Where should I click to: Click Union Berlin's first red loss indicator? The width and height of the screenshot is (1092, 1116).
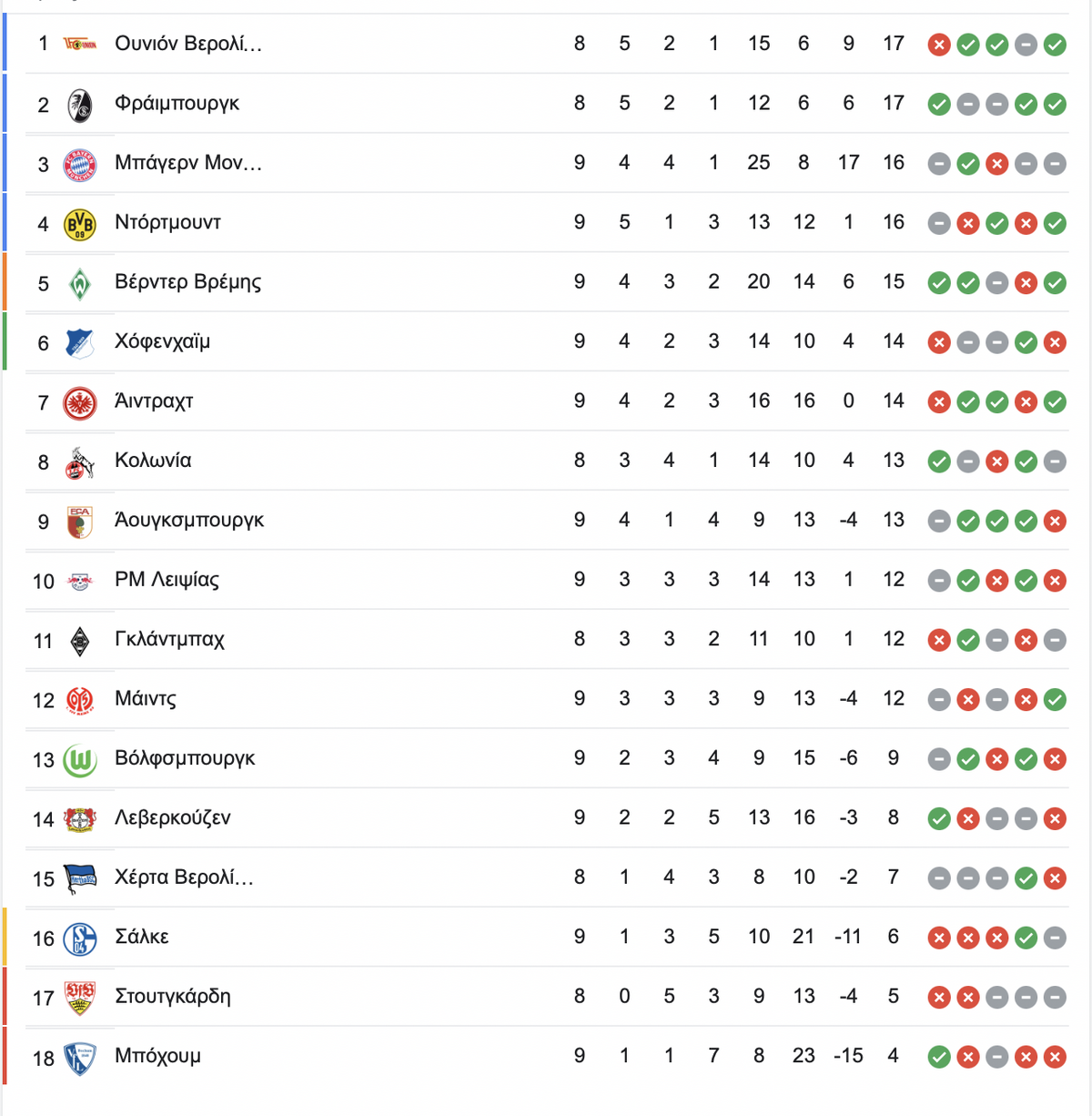tap(939, 45)
